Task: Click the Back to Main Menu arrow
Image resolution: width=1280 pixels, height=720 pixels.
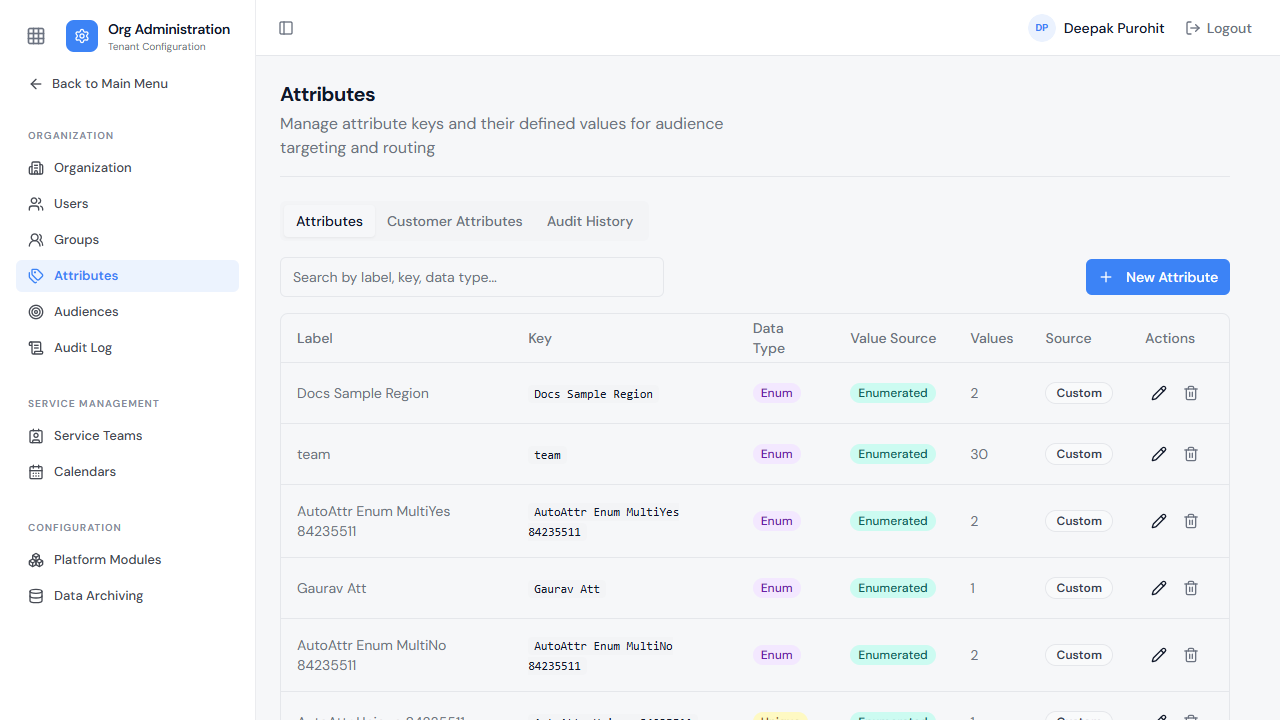Action: click(x=36, y=84)
